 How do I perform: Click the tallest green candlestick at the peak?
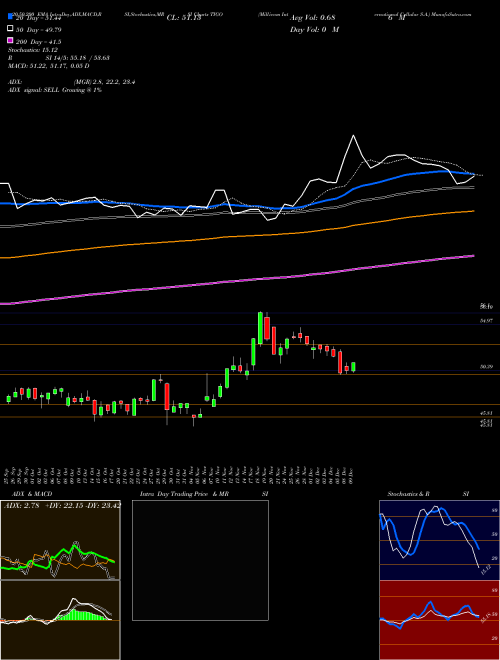click(260, 328)
